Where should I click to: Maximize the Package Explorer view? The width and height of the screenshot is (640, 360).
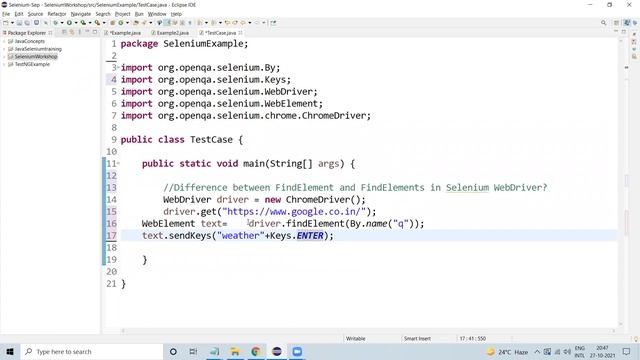[95, 32]
